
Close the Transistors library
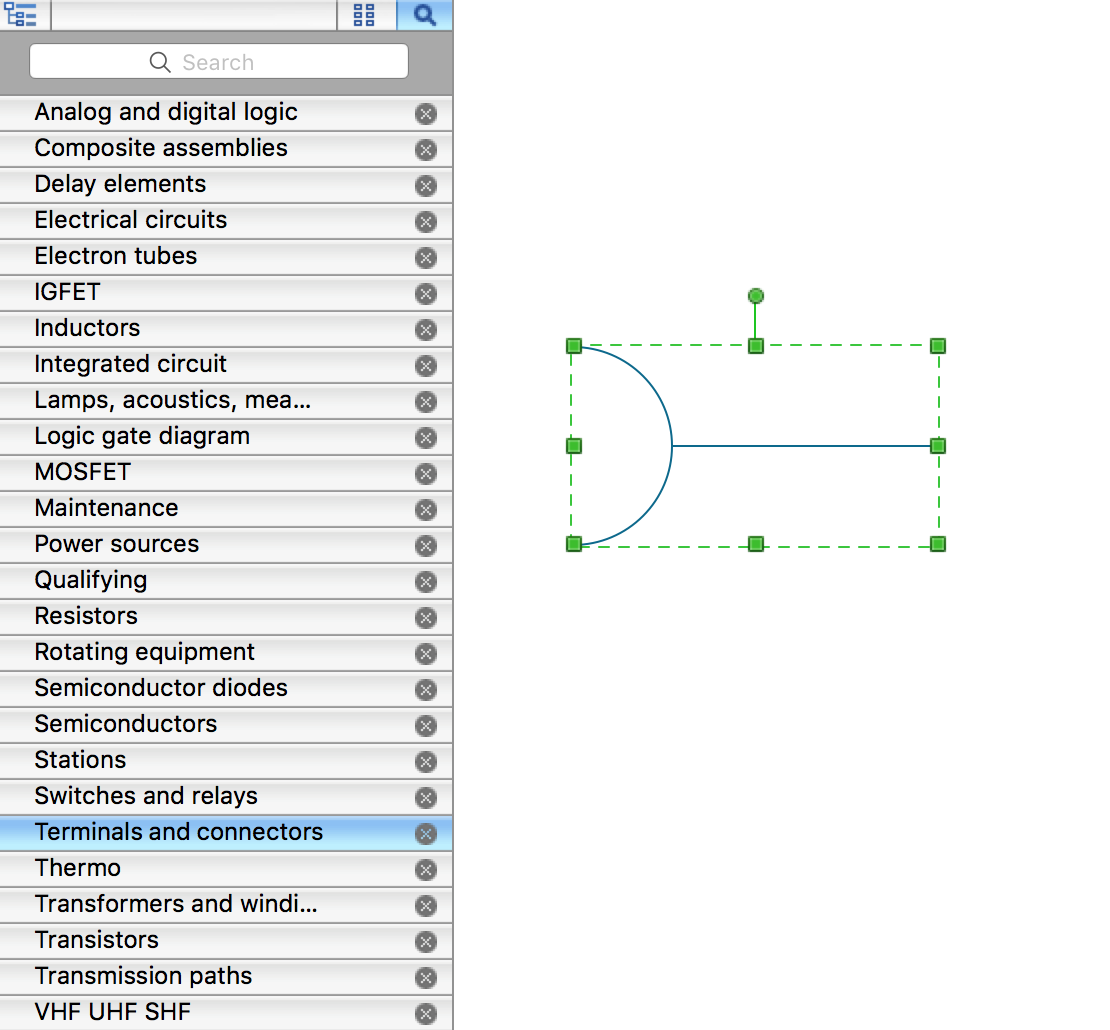(x=425, y=942)
